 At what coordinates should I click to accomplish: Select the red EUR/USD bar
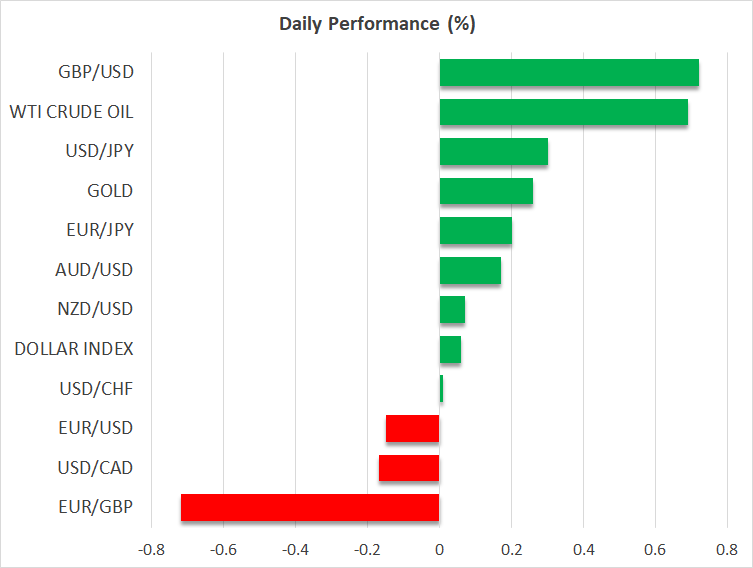(413, 428)
